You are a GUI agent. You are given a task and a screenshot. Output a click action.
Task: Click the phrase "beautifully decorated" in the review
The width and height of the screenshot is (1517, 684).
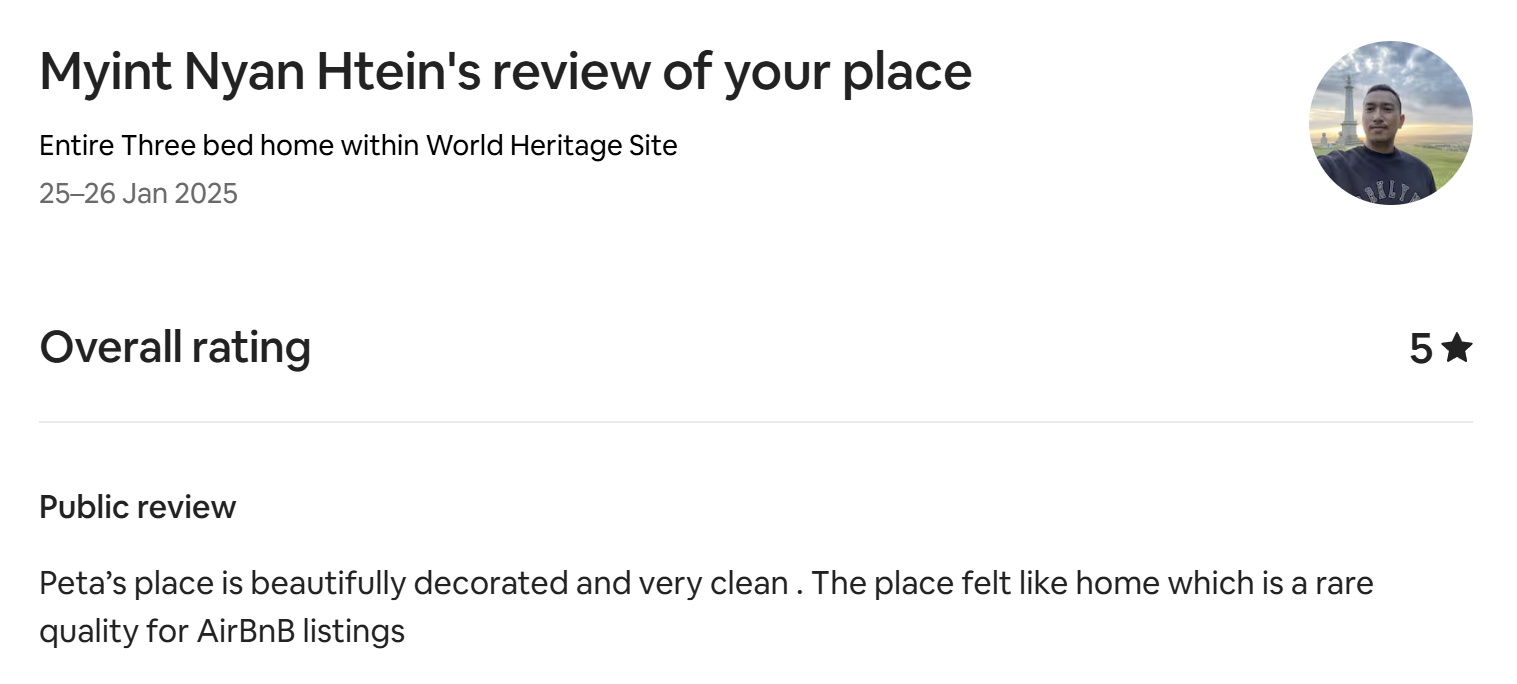click(408, 583)
